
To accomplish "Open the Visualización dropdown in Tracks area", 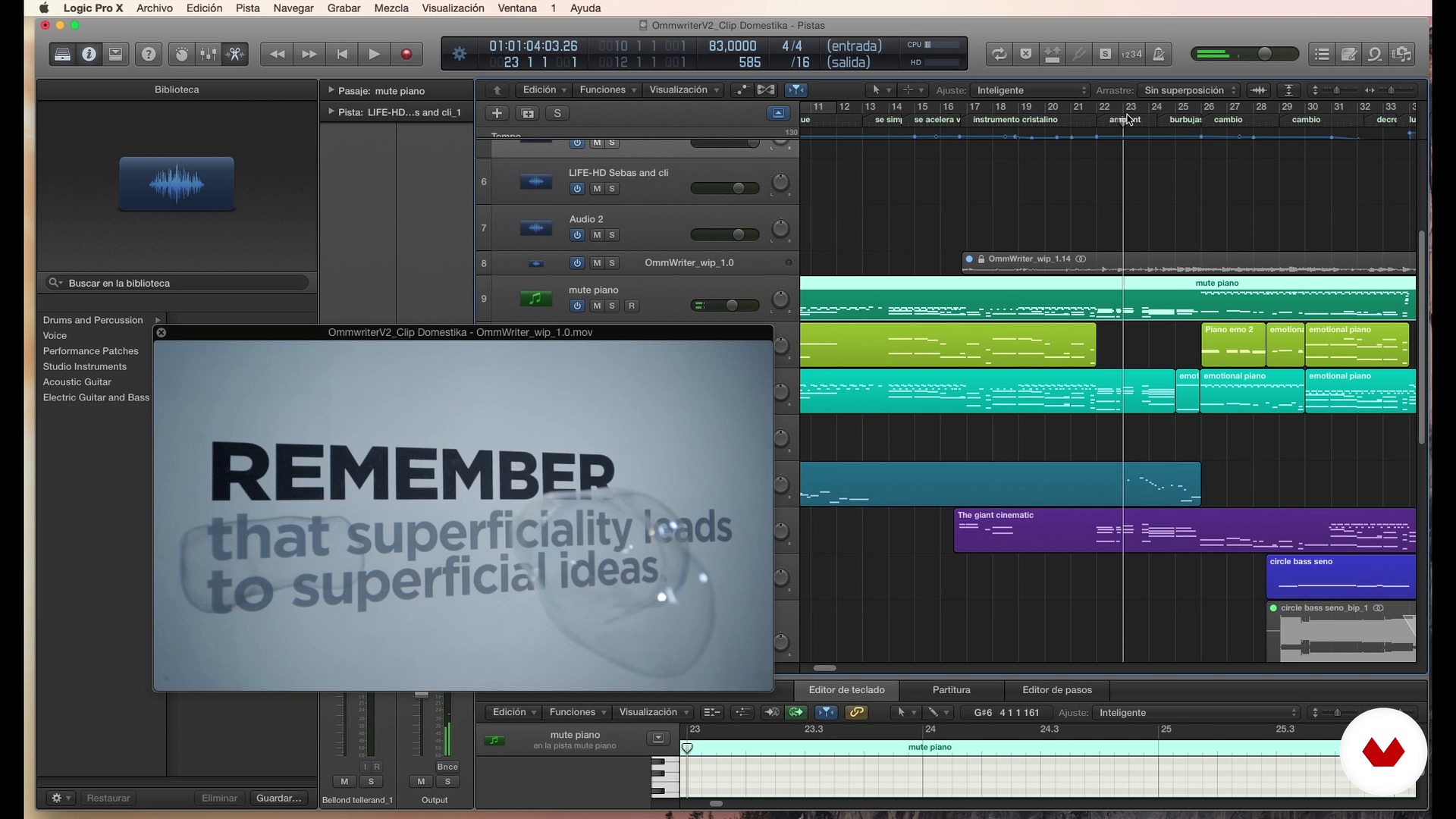I will click(684, 90).
